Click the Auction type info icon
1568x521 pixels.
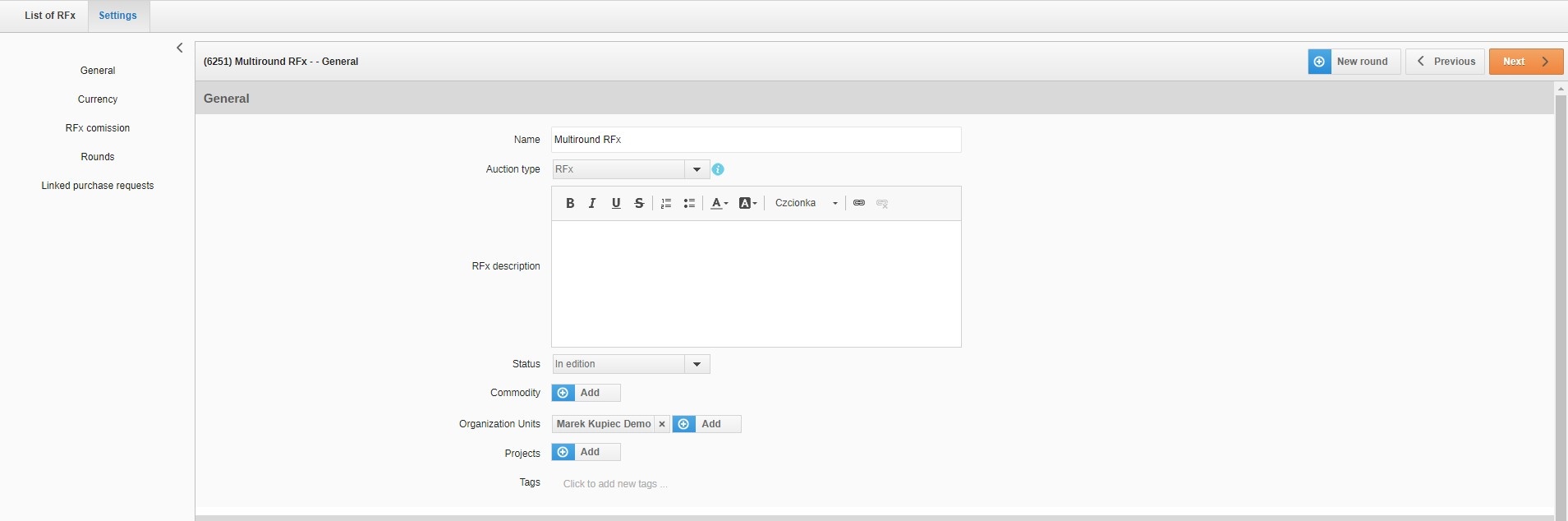[x=718, y=169]
